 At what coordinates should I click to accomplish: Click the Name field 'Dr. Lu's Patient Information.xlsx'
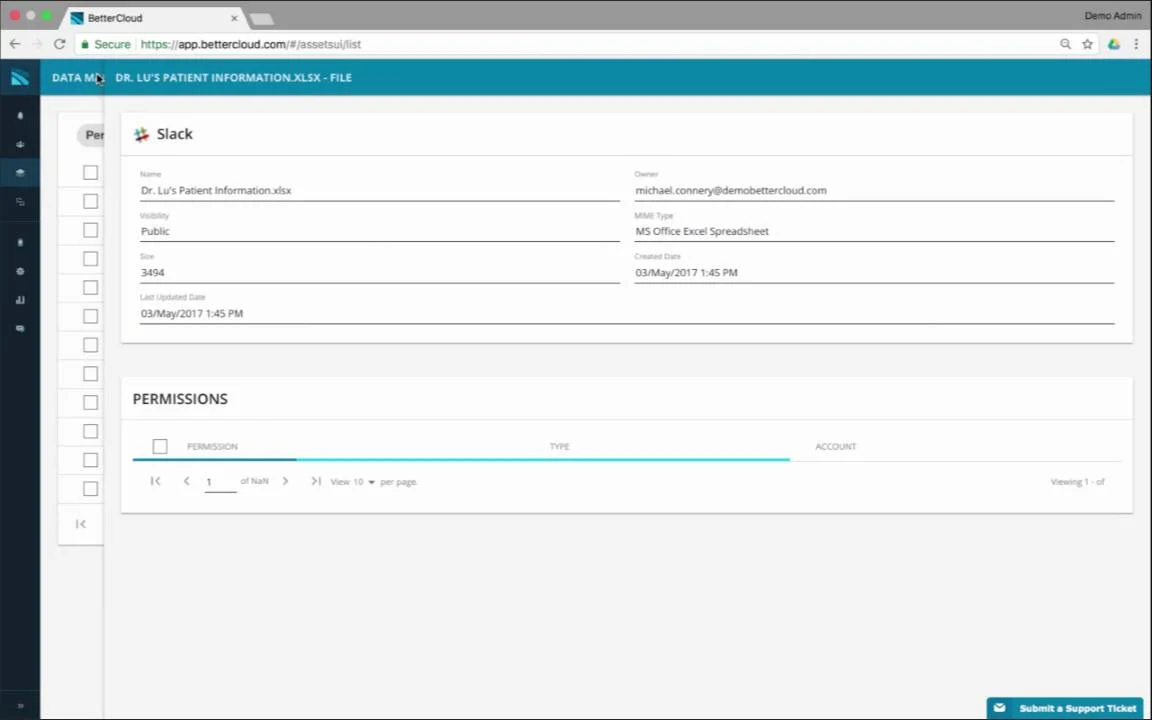[x=380, y=190]
